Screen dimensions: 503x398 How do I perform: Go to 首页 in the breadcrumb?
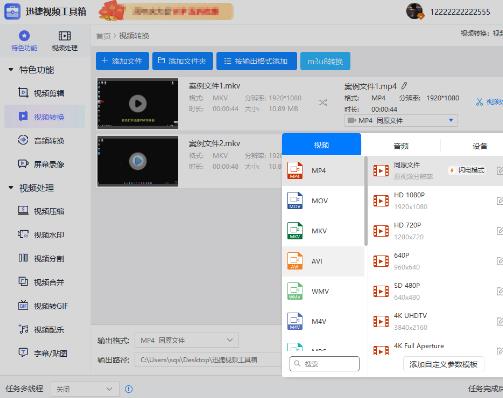[x=103, y=36]
